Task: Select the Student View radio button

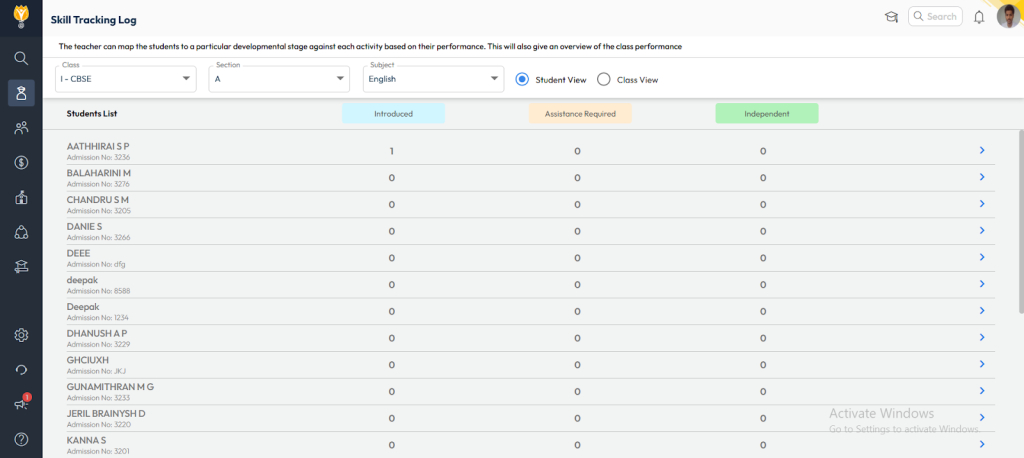Action: 522,80
